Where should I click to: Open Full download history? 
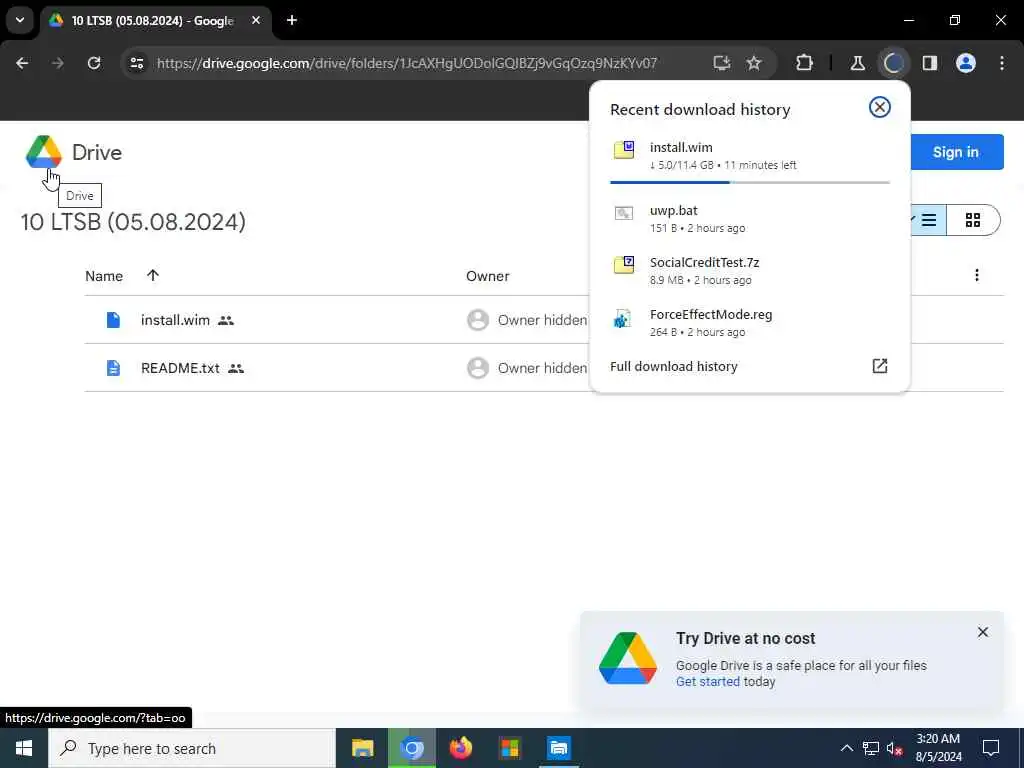point(673,366)
